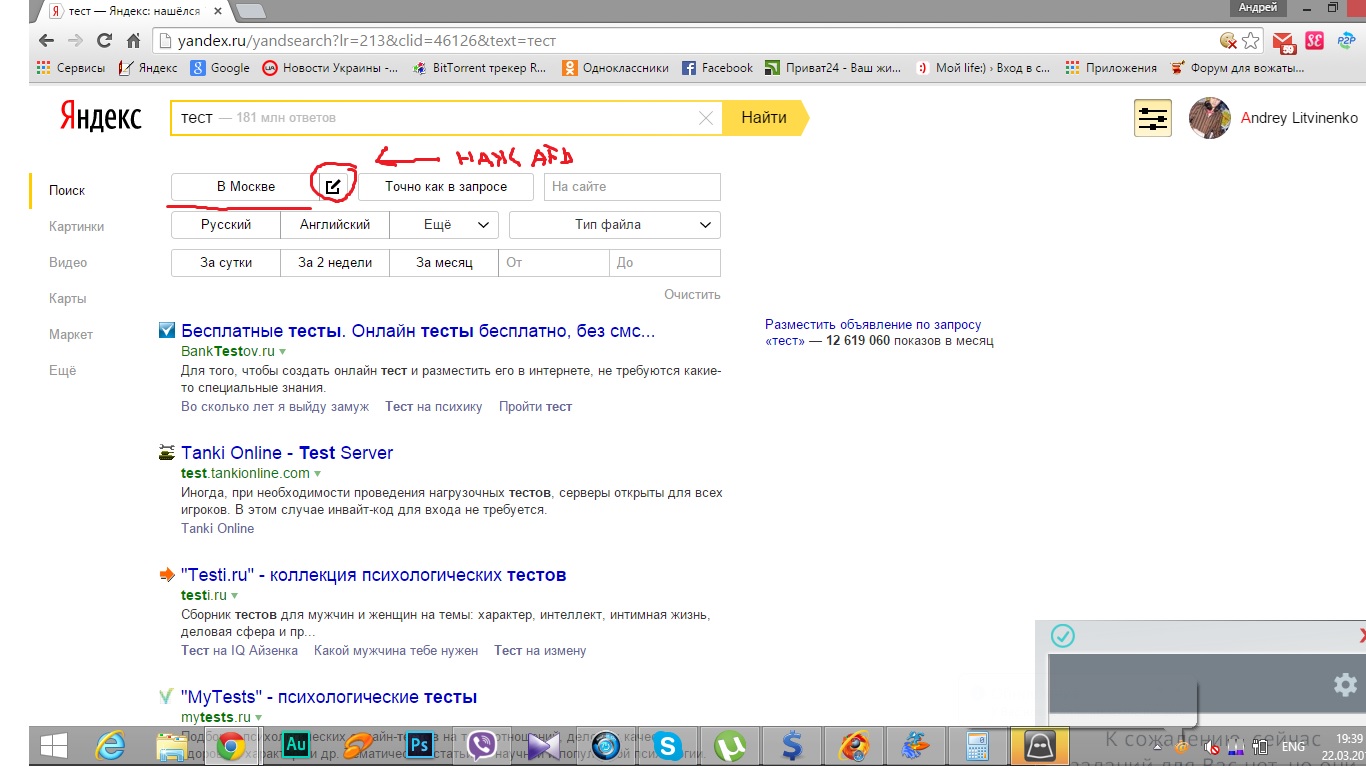The width and height of the screenshot is (1366, 768).
Task: Open the Gmail extension showing 59
Action: [1284, 42]
